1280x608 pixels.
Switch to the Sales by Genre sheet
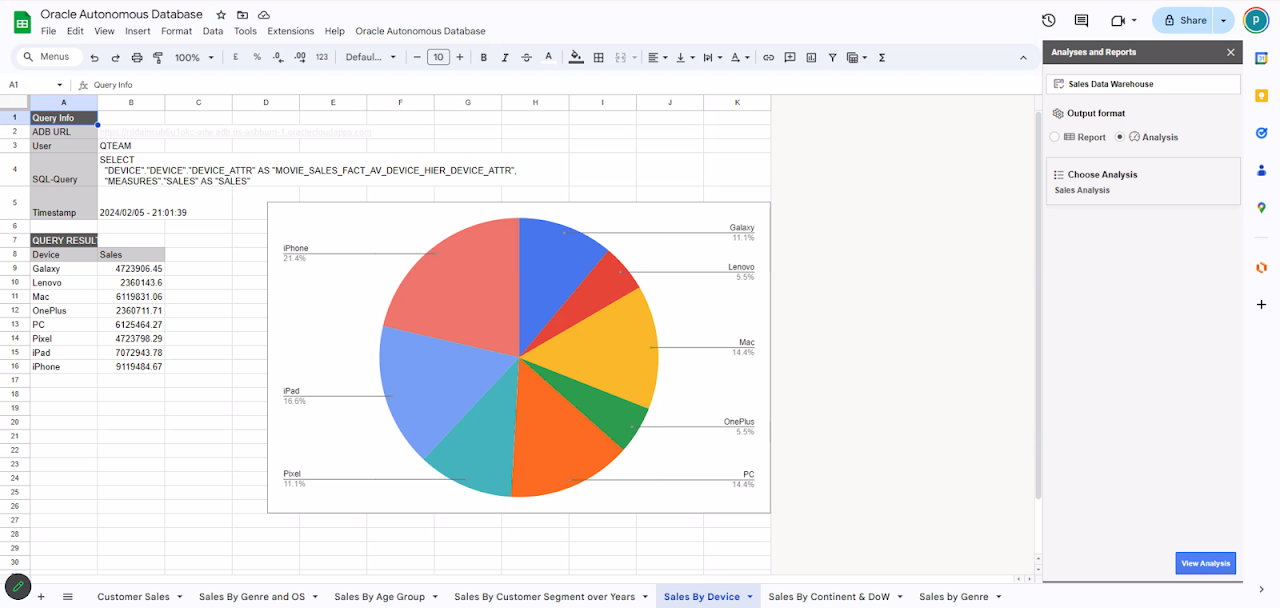(x=953, y=597)
